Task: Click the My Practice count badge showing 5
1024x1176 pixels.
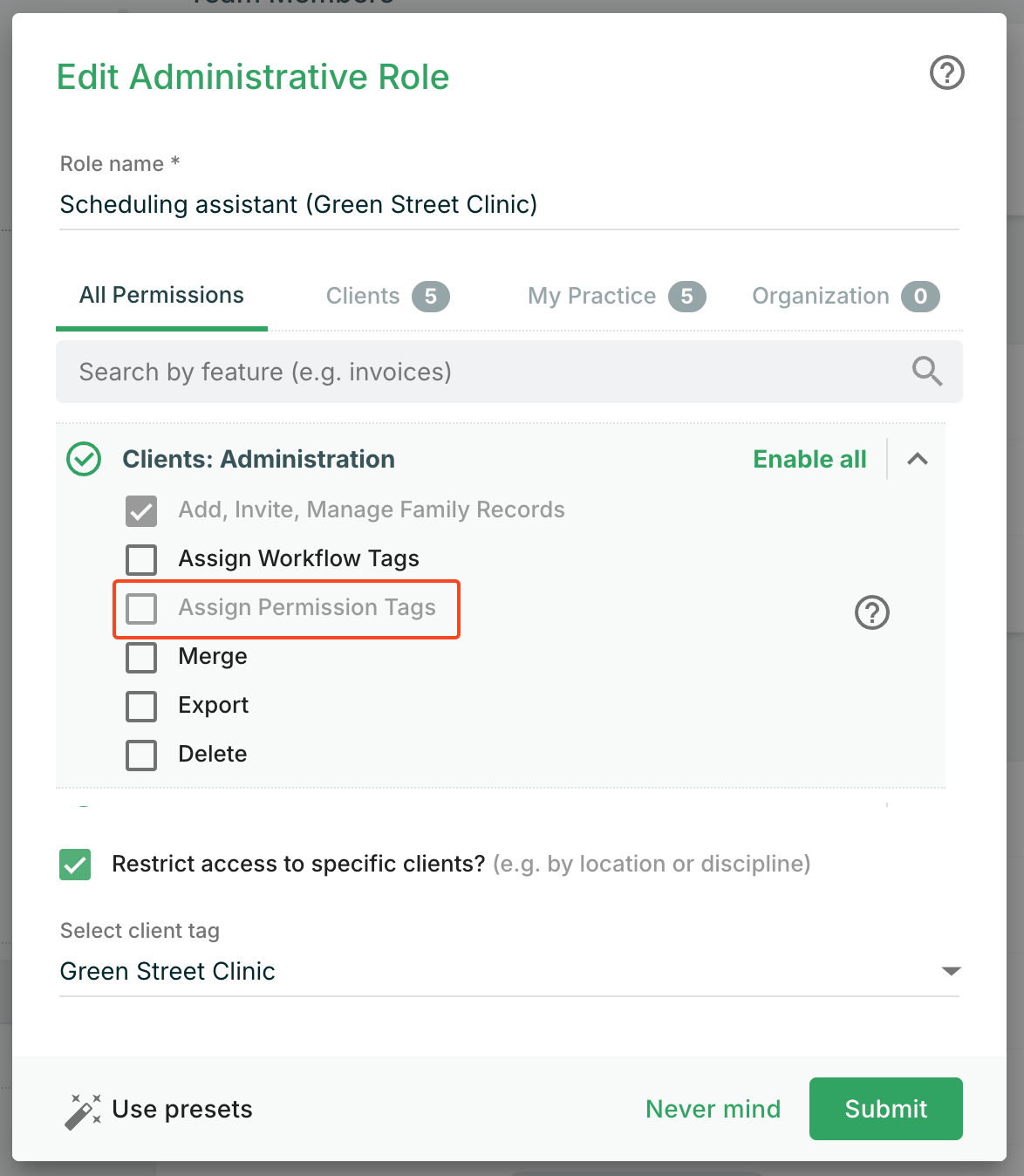Action: click(687, 297)
